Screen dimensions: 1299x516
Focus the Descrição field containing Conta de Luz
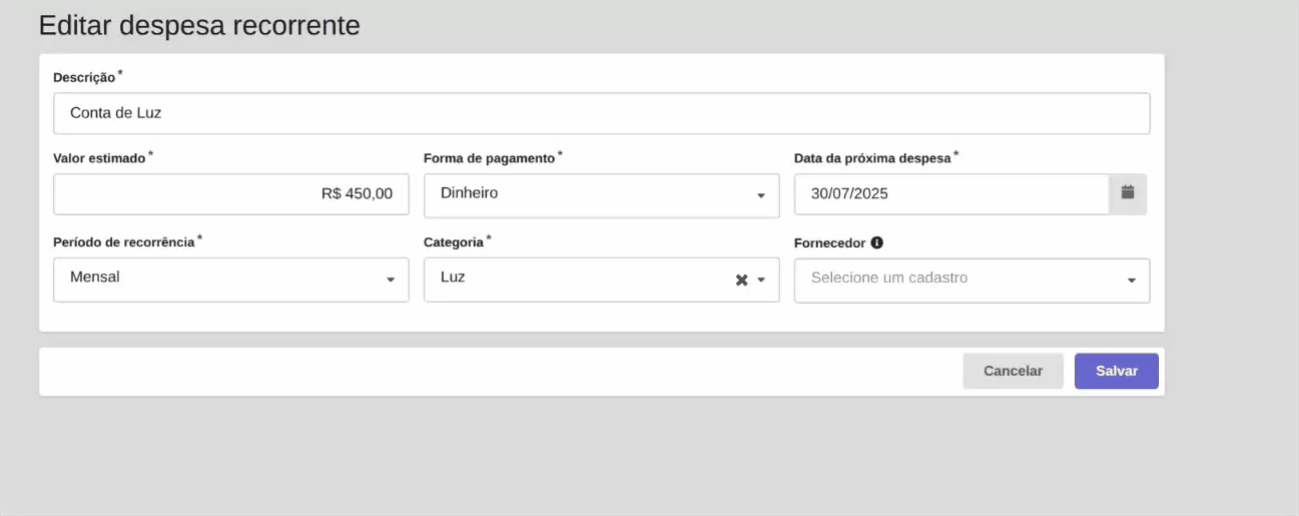[600, 114]
